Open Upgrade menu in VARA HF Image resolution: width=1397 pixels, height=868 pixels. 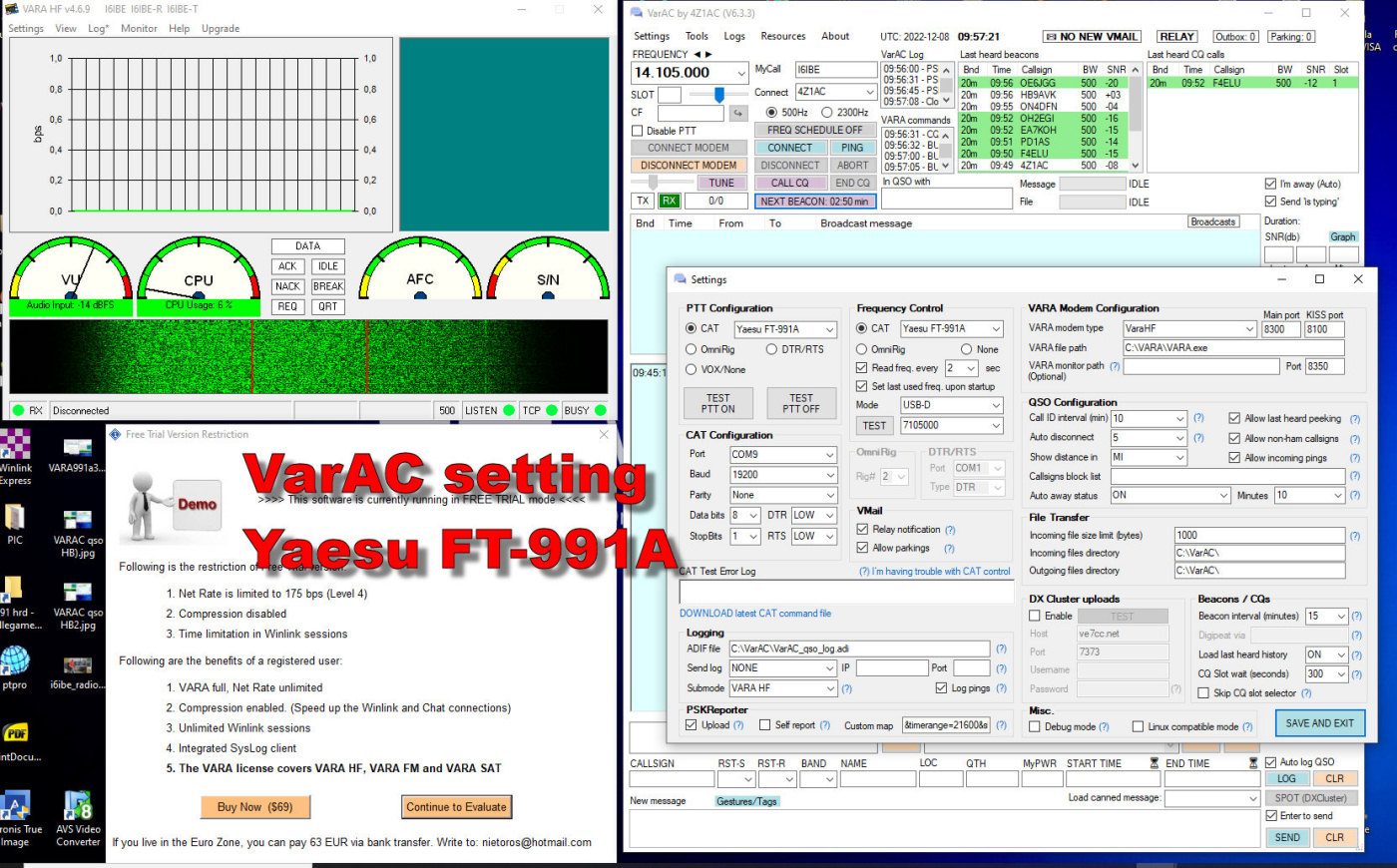tap(221, 28)
